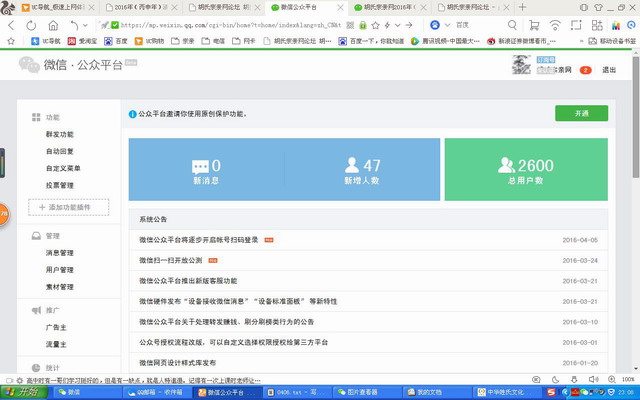The image size is (640, 400).
Task: Click the bookmarks star icon on bookmarks bar
Action: point(11,41)
